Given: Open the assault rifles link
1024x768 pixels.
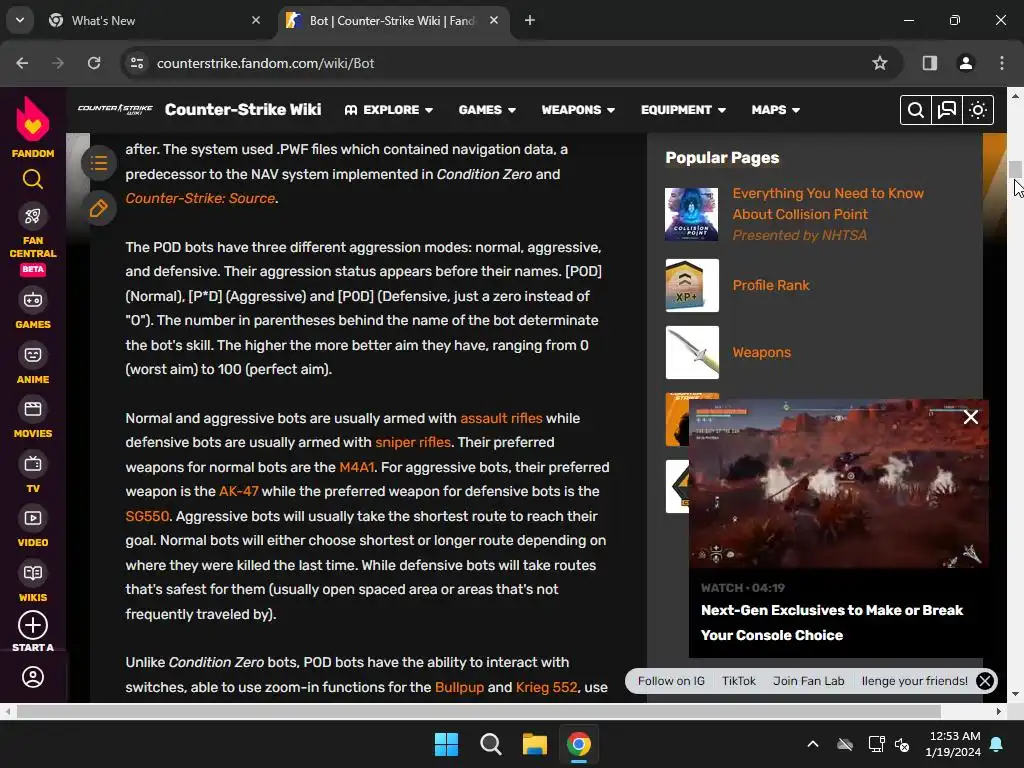Looking at the screenshot, I should tap(501, 419).
